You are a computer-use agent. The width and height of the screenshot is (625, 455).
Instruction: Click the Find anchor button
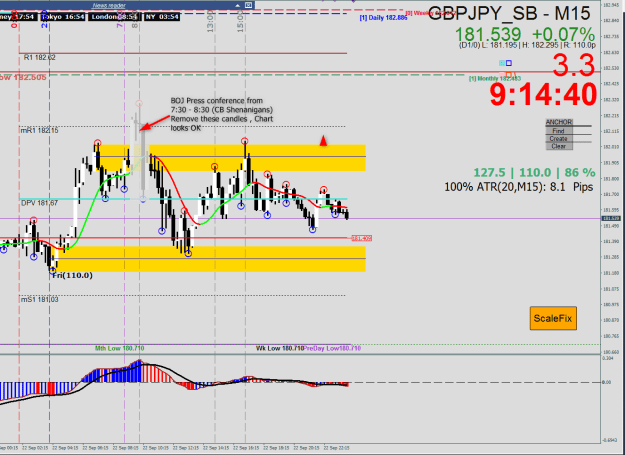[558, 131]
